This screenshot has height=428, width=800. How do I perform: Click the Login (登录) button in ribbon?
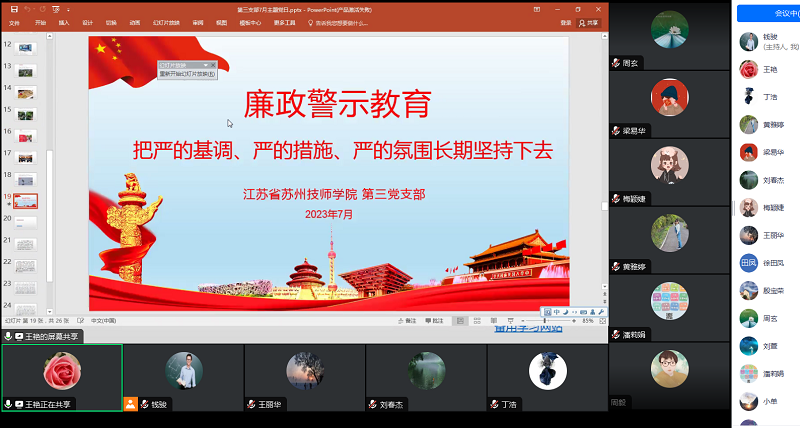click(x=566, y=21)
